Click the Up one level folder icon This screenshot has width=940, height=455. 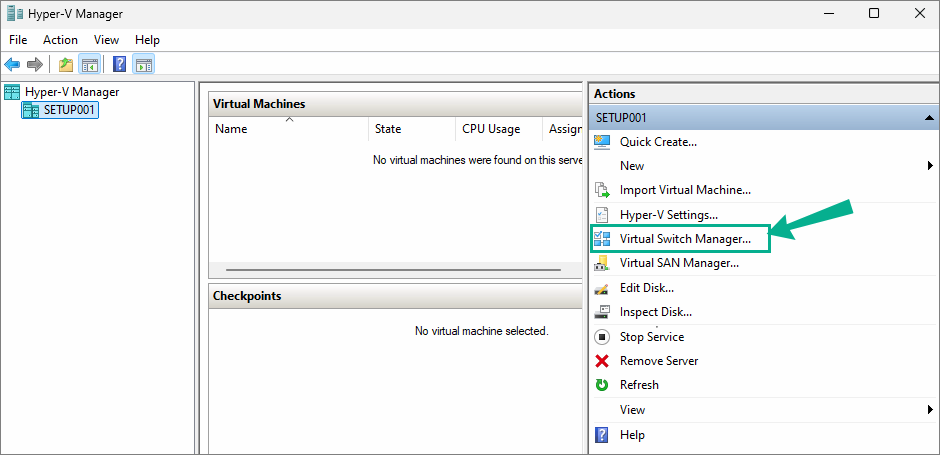[x=66, y=64]
